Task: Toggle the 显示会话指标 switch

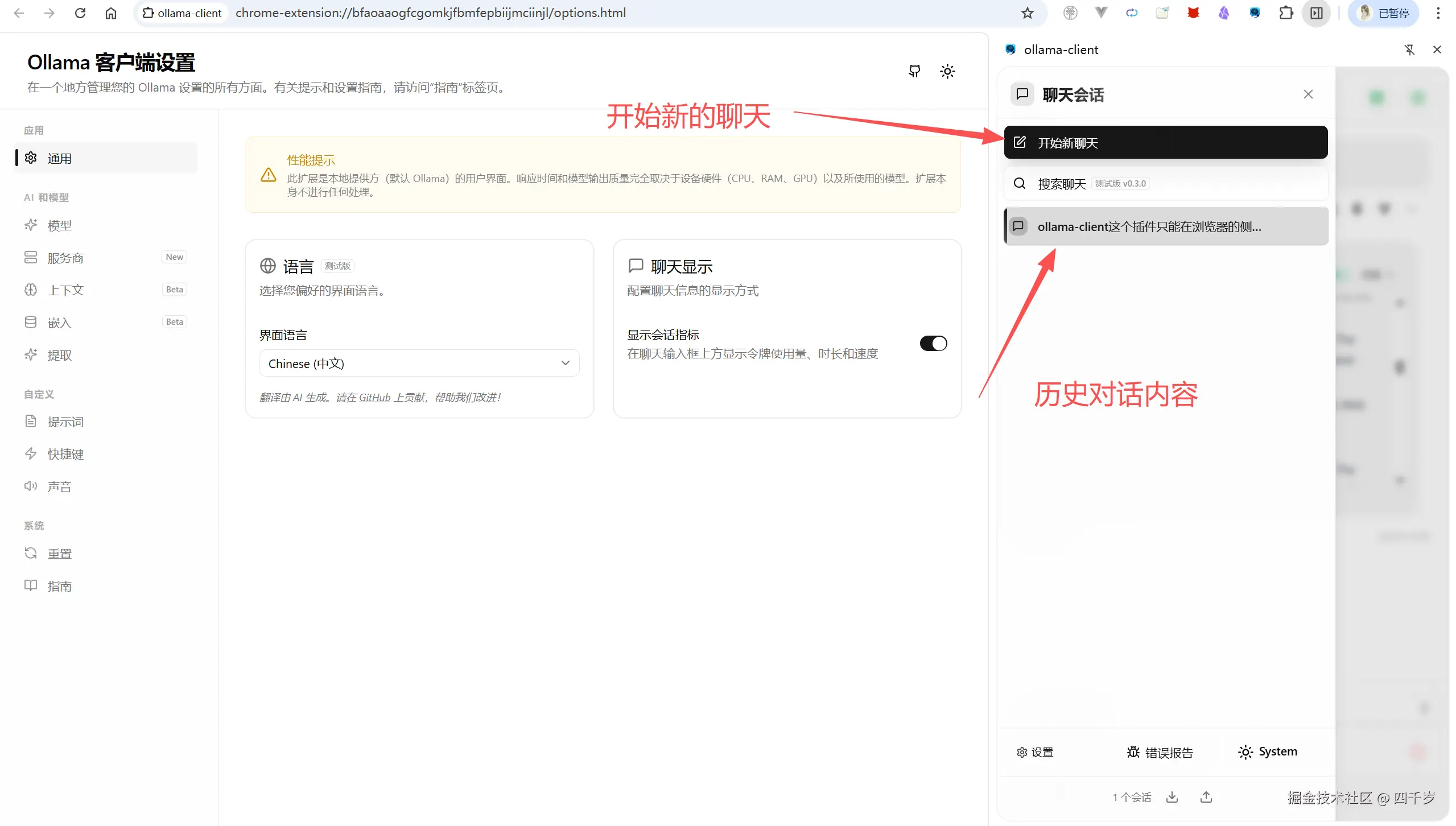Action: point(933,344)
